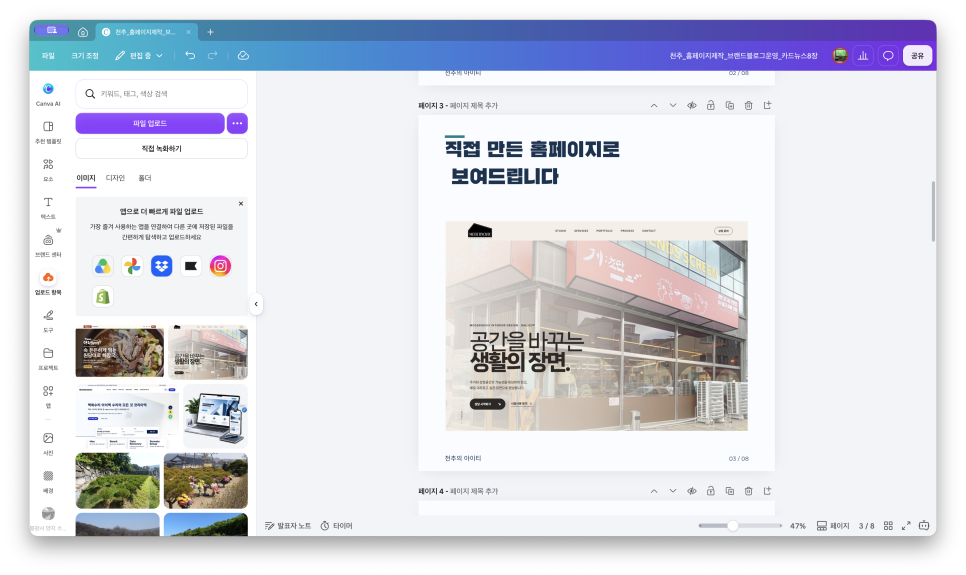966x575 pixels.
Task: Duplicate page 3 icon
Action: [x=729, y=105]
